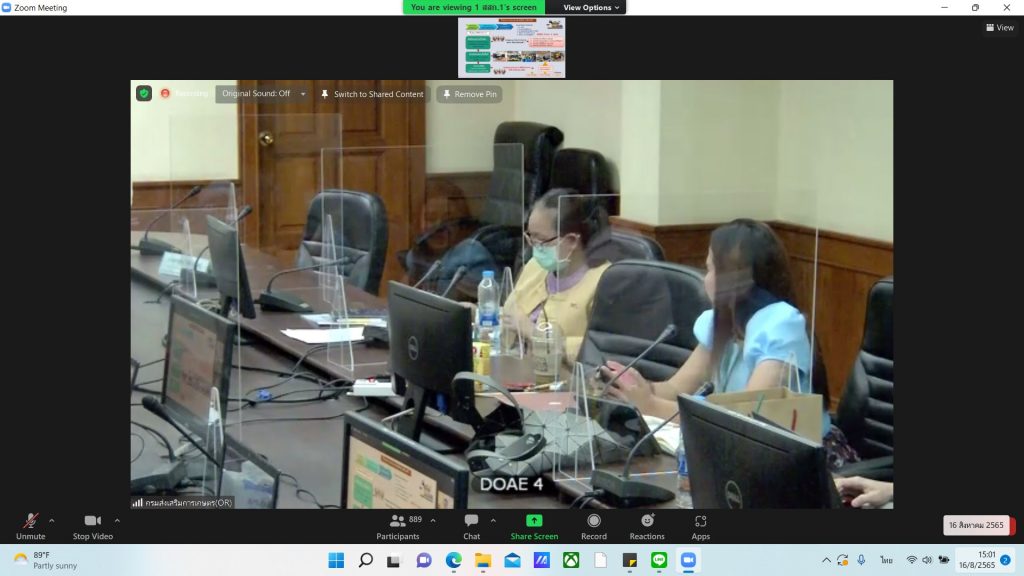This screenshot has width=1024, height=576.
Task: Click the red recording indicator
Action: coord(165,93)
